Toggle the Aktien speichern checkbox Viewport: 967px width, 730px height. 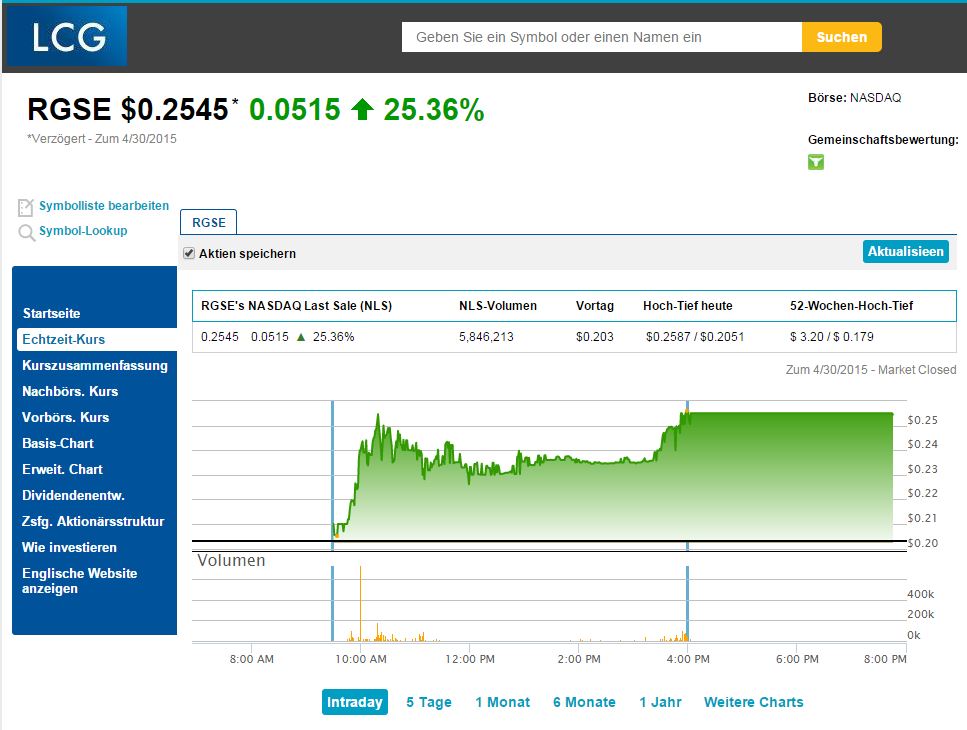[189, 253]
